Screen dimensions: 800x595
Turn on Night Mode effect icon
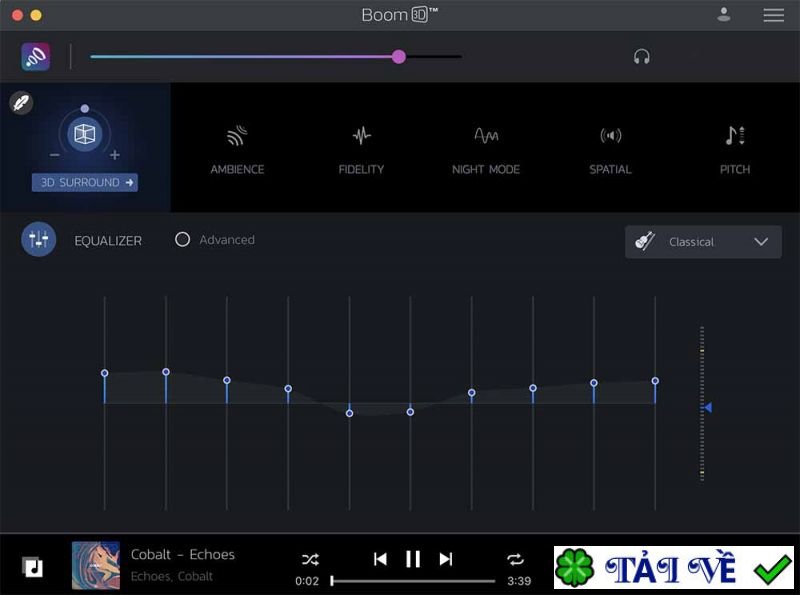tap(486, 136)
